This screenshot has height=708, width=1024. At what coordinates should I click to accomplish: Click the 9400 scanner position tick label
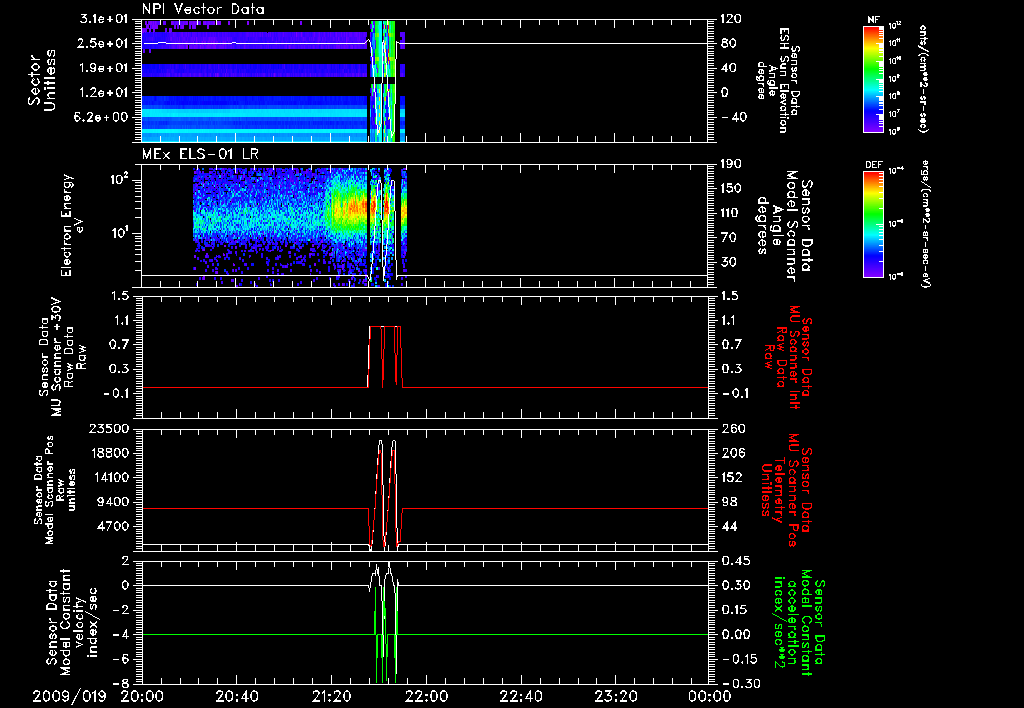[114, 502]
